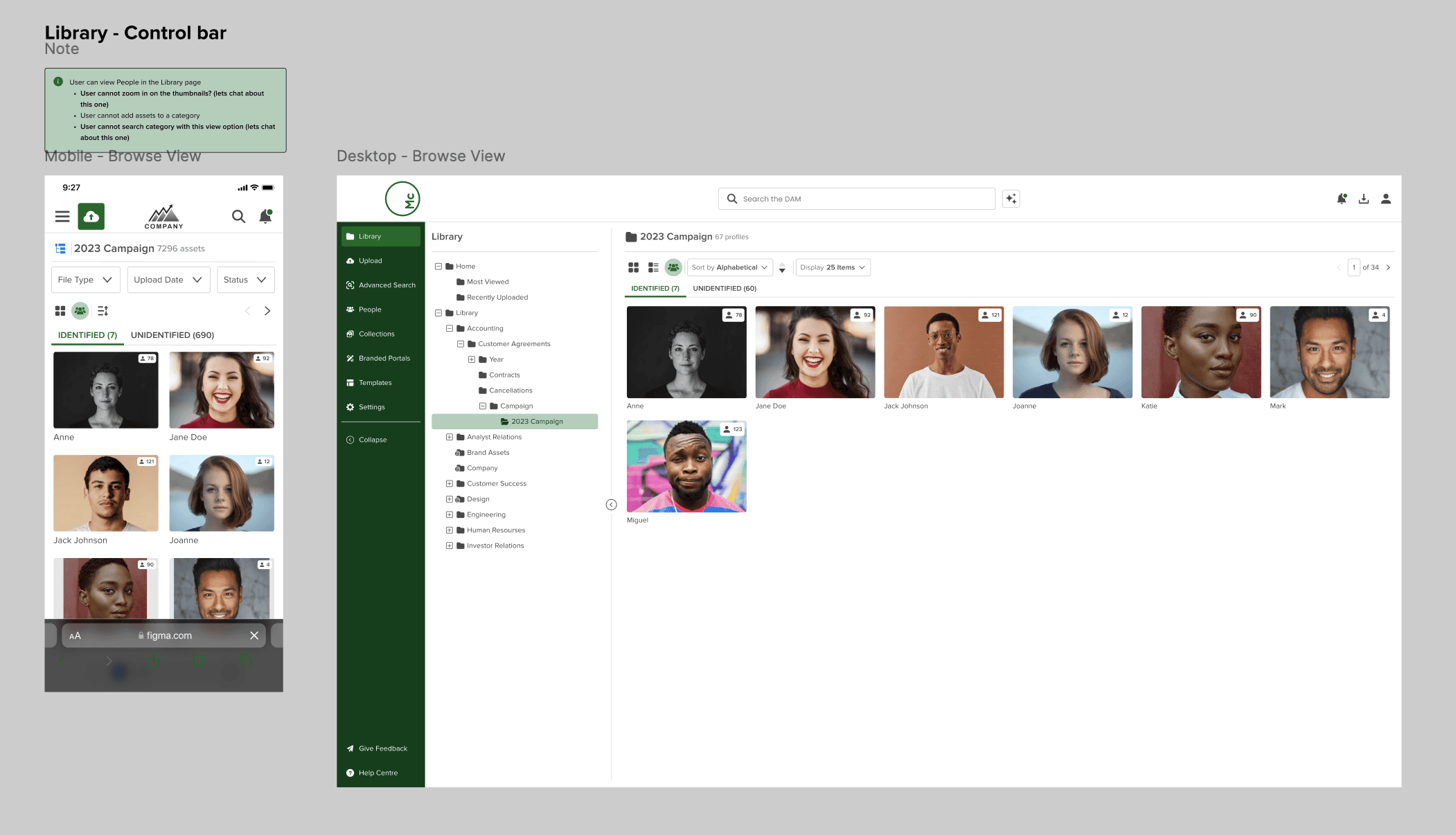Click Give Feedback in sidebar

coord(382,748)
